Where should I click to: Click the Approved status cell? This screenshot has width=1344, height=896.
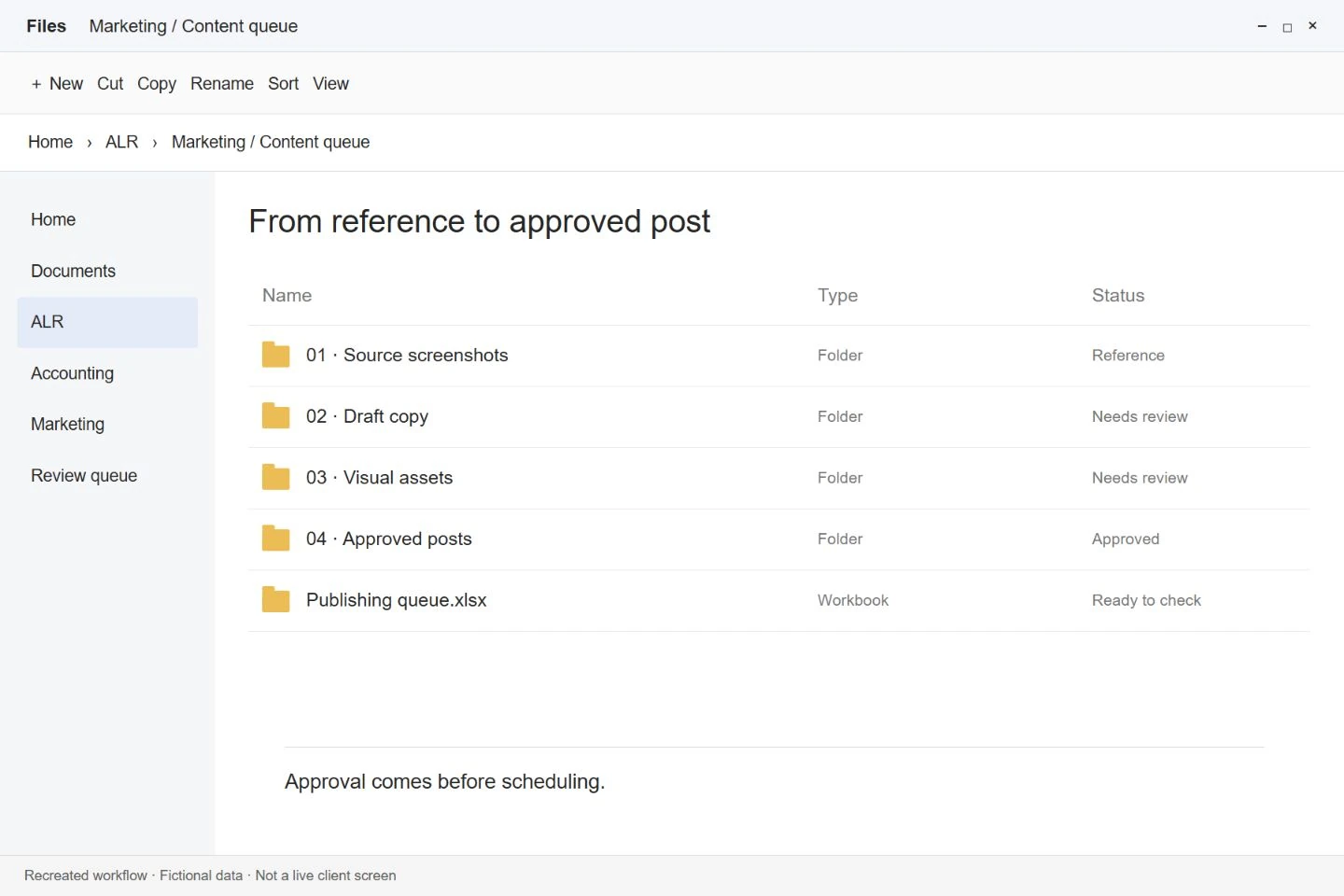(x=1126, y=539)
